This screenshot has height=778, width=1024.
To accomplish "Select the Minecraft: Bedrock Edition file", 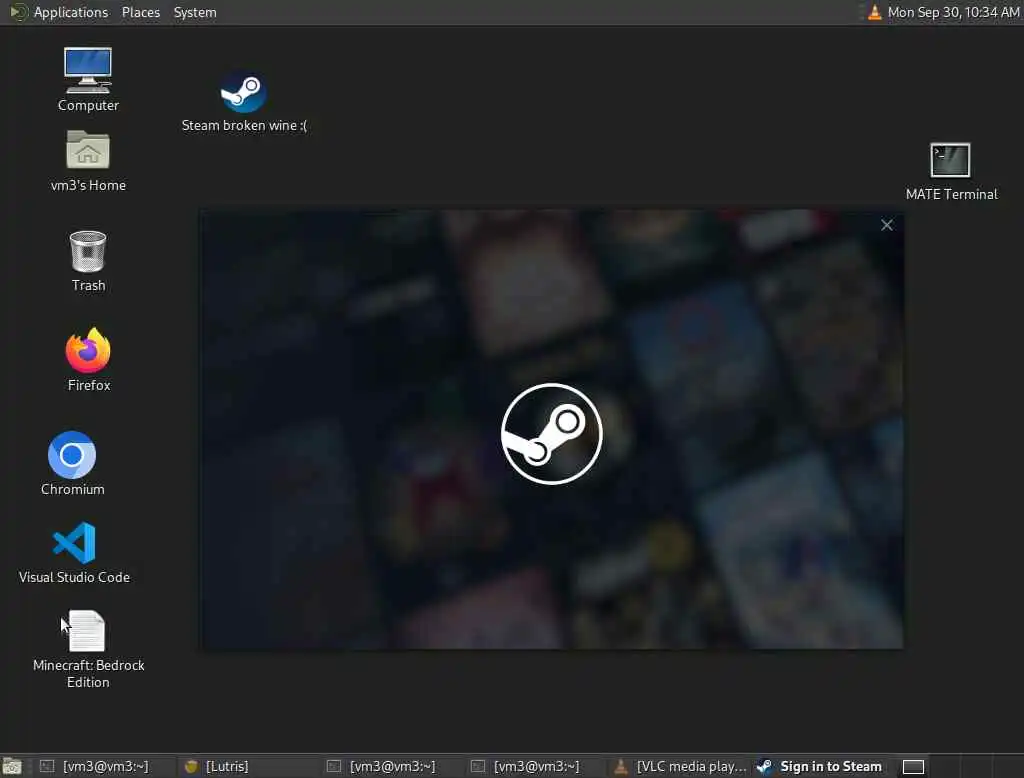I will coord(88,649).
